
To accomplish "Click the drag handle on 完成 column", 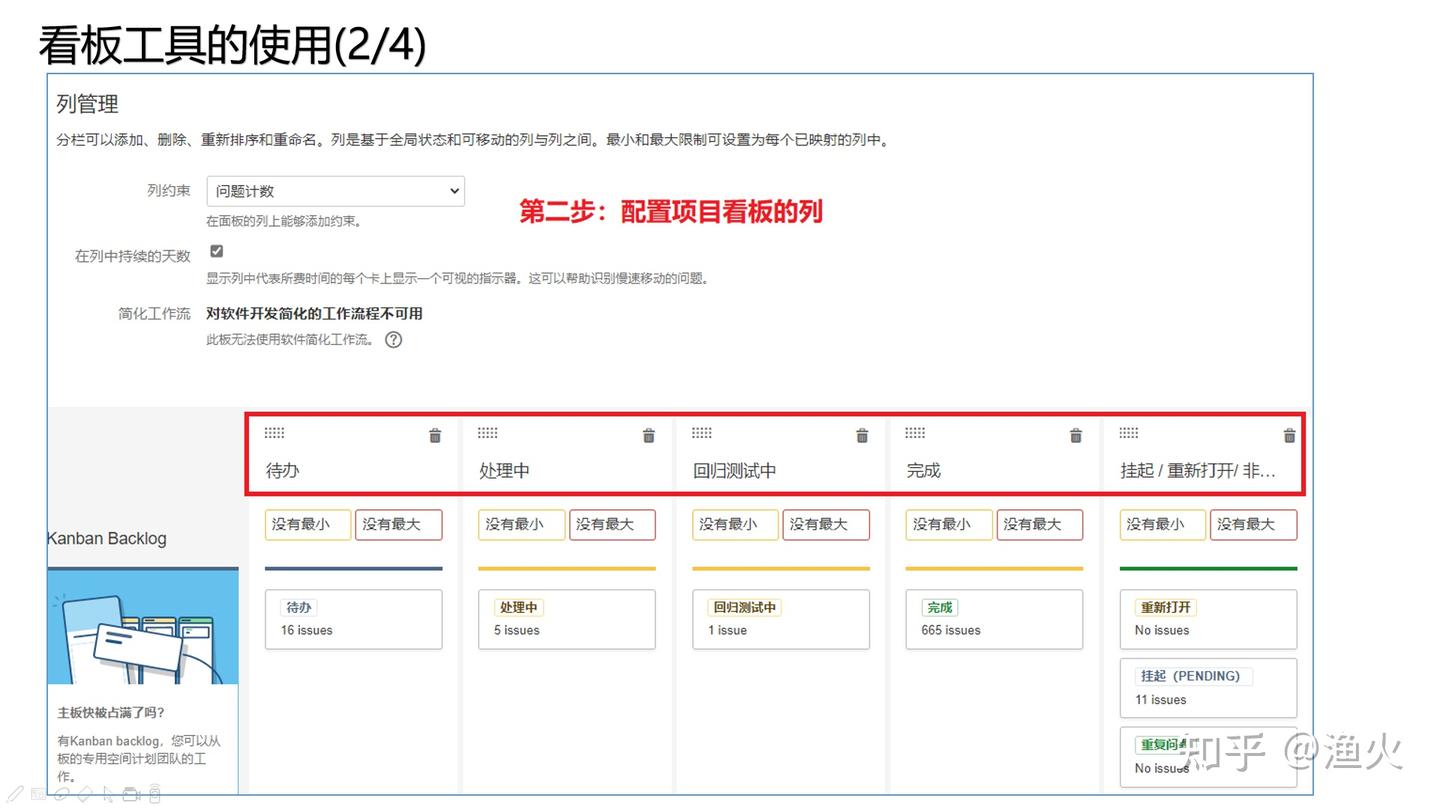I will [x=915, y=433].
